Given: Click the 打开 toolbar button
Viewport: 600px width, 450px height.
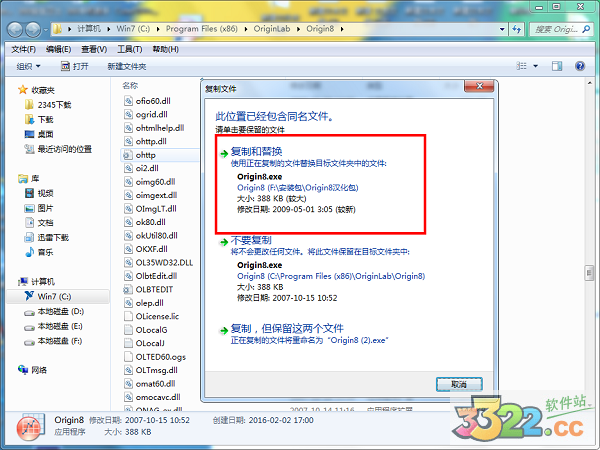Looking at the screenshot, I should click(75, 67).
